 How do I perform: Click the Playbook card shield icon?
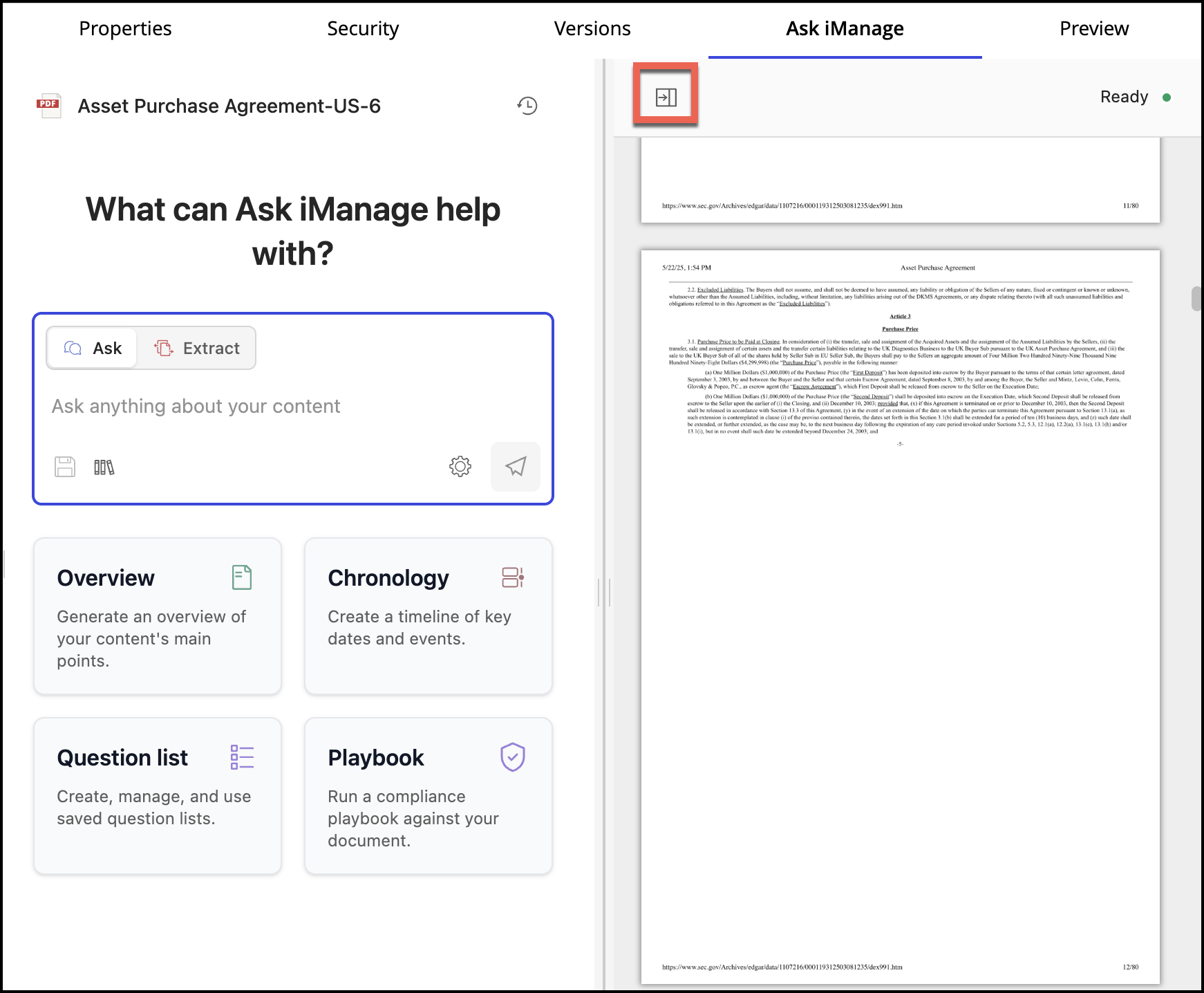513,757
